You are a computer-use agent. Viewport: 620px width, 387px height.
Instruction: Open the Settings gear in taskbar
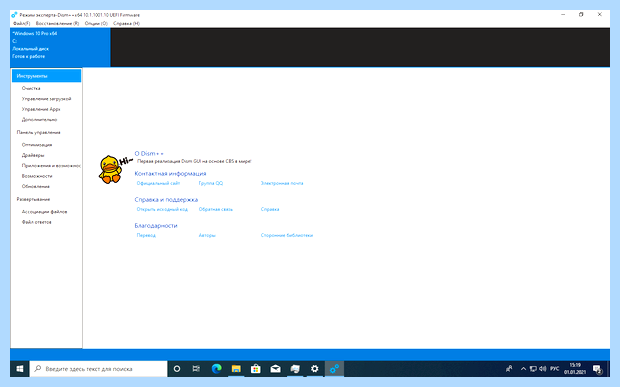pyautogui.click(x=314, y=369)
